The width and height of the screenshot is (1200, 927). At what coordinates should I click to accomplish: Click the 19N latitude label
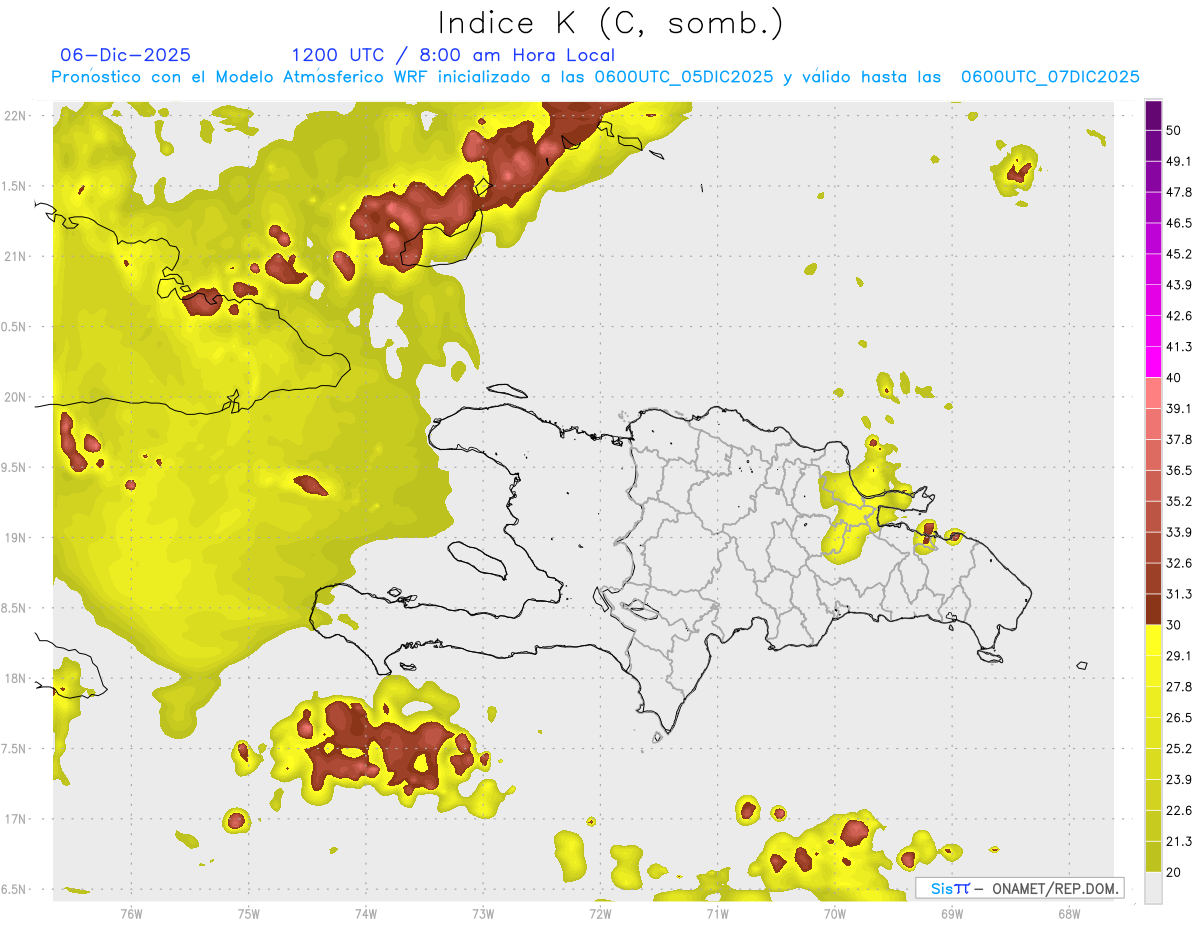coord(16,537)
